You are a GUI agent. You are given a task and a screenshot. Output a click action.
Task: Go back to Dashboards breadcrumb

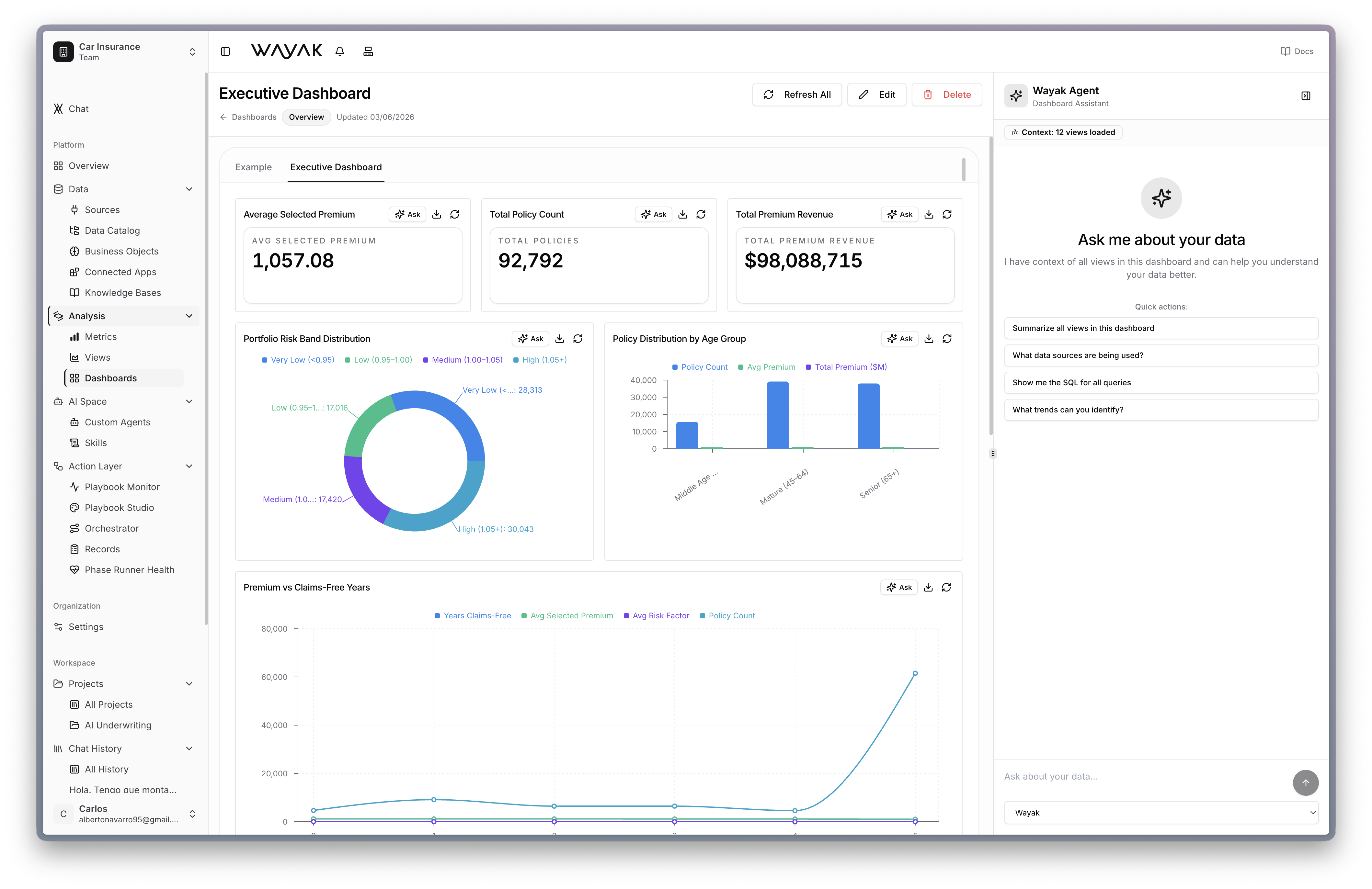248,117
